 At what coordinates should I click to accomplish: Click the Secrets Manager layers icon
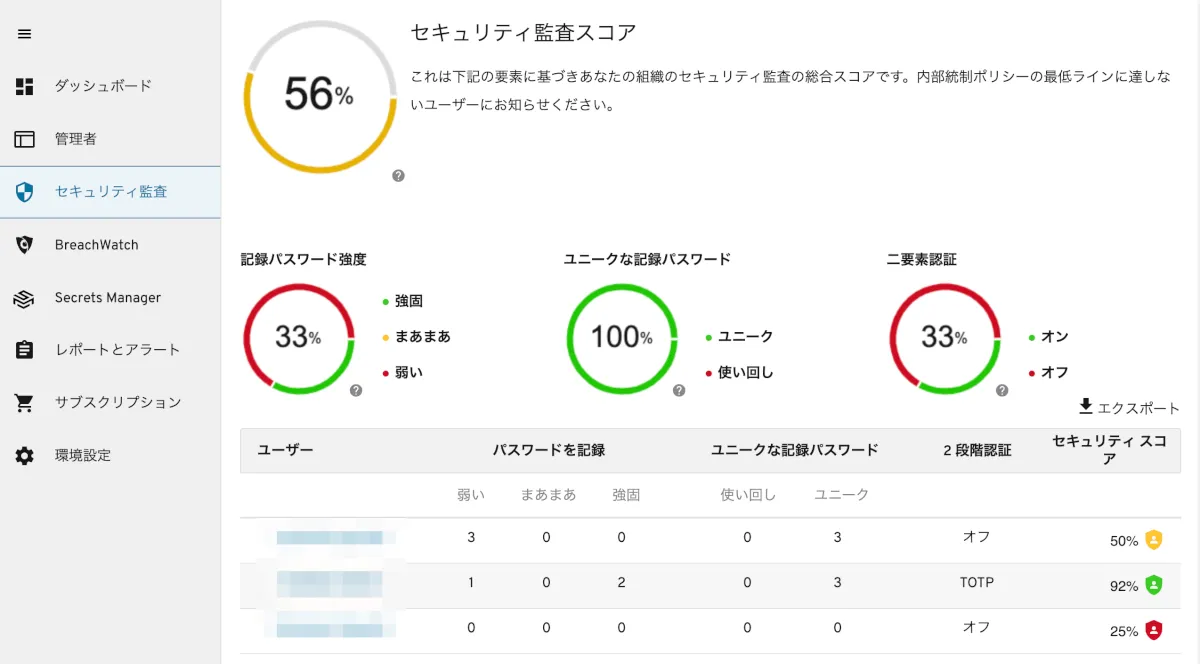click(25, 298)
